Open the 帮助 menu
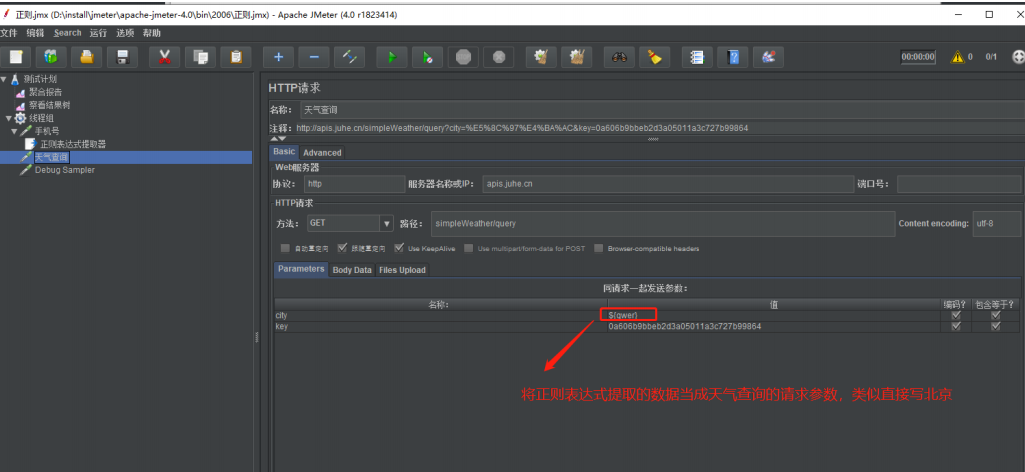Screen dimensions: 1025x472 [152, 33]
